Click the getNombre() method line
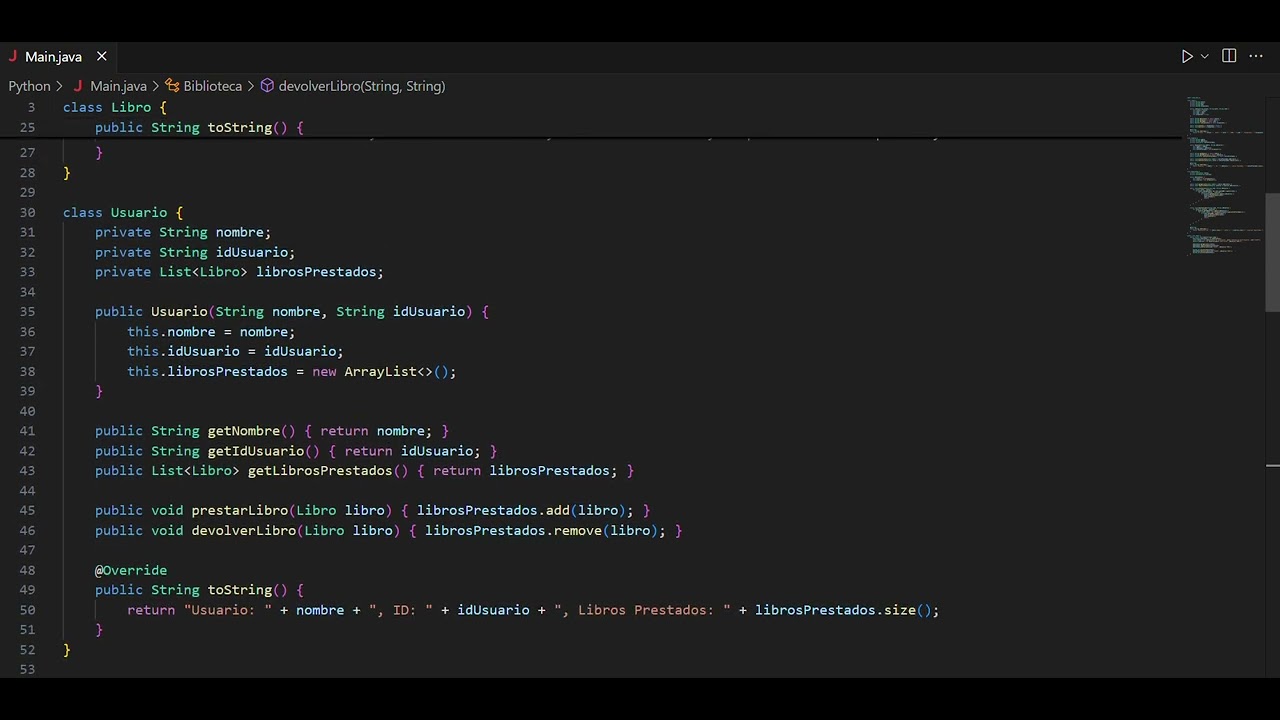This screenshot has height=720, width=1280. [272, 431]
